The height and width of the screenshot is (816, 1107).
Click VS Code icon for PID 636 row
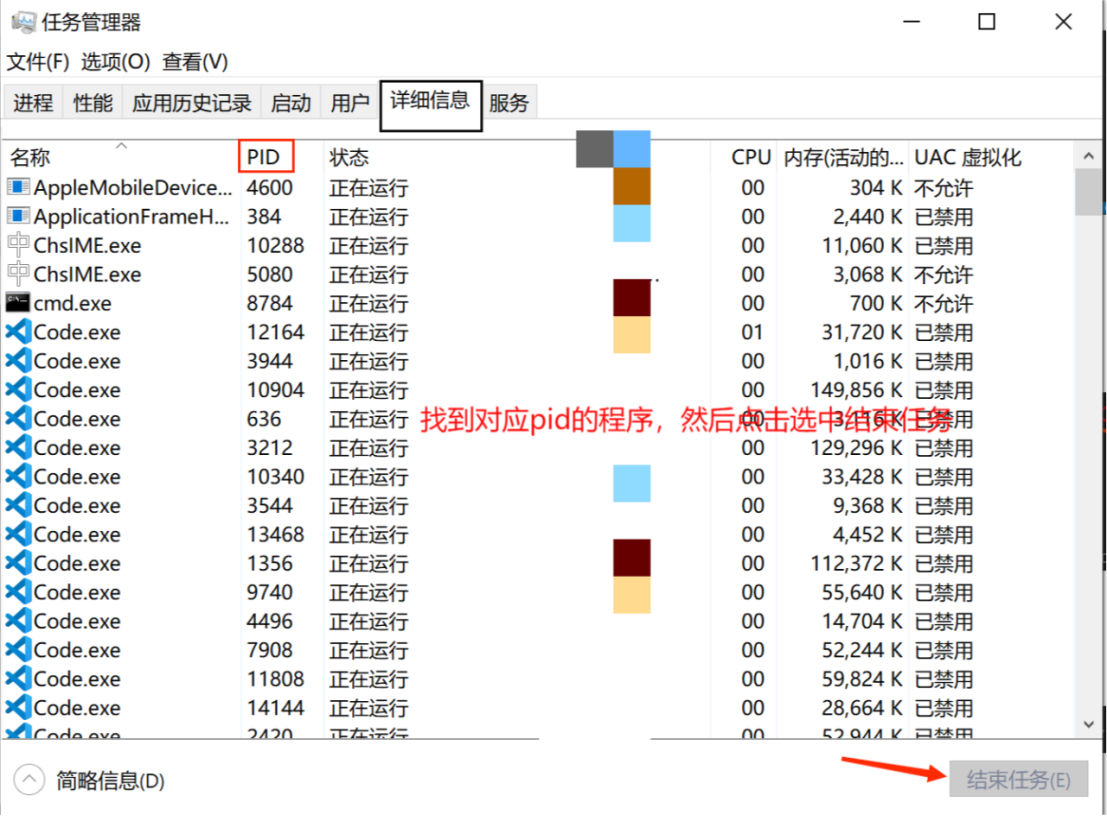(19, 419)
